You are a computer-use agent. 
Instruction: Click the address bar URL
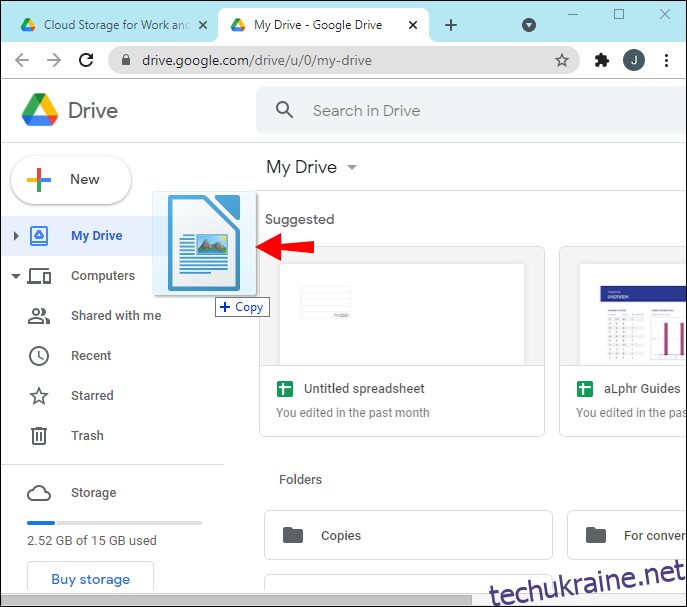click(257, 60)
